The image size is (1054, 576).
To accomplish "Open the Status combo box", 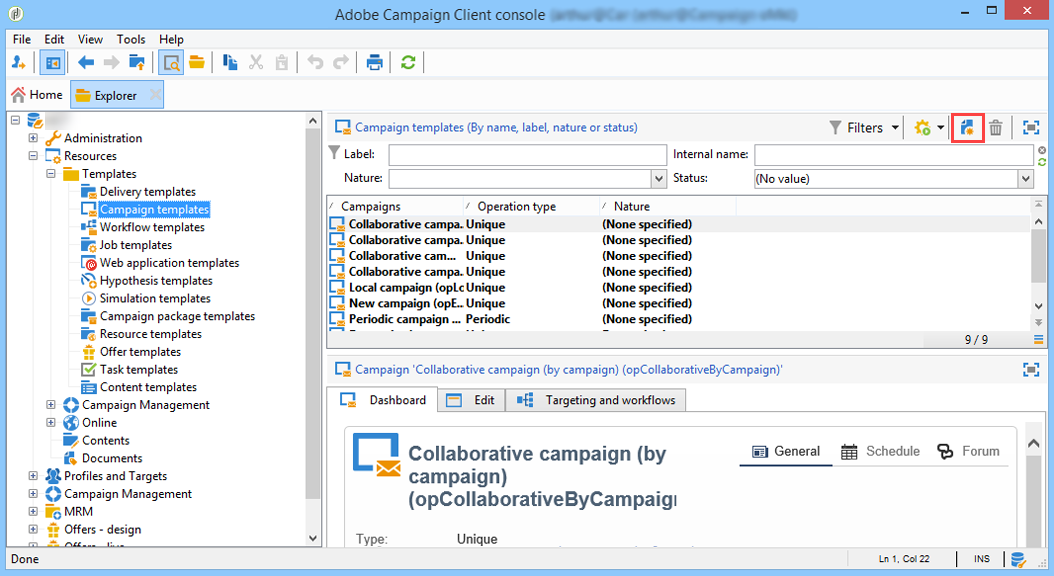I will click(x=893, y=179).
